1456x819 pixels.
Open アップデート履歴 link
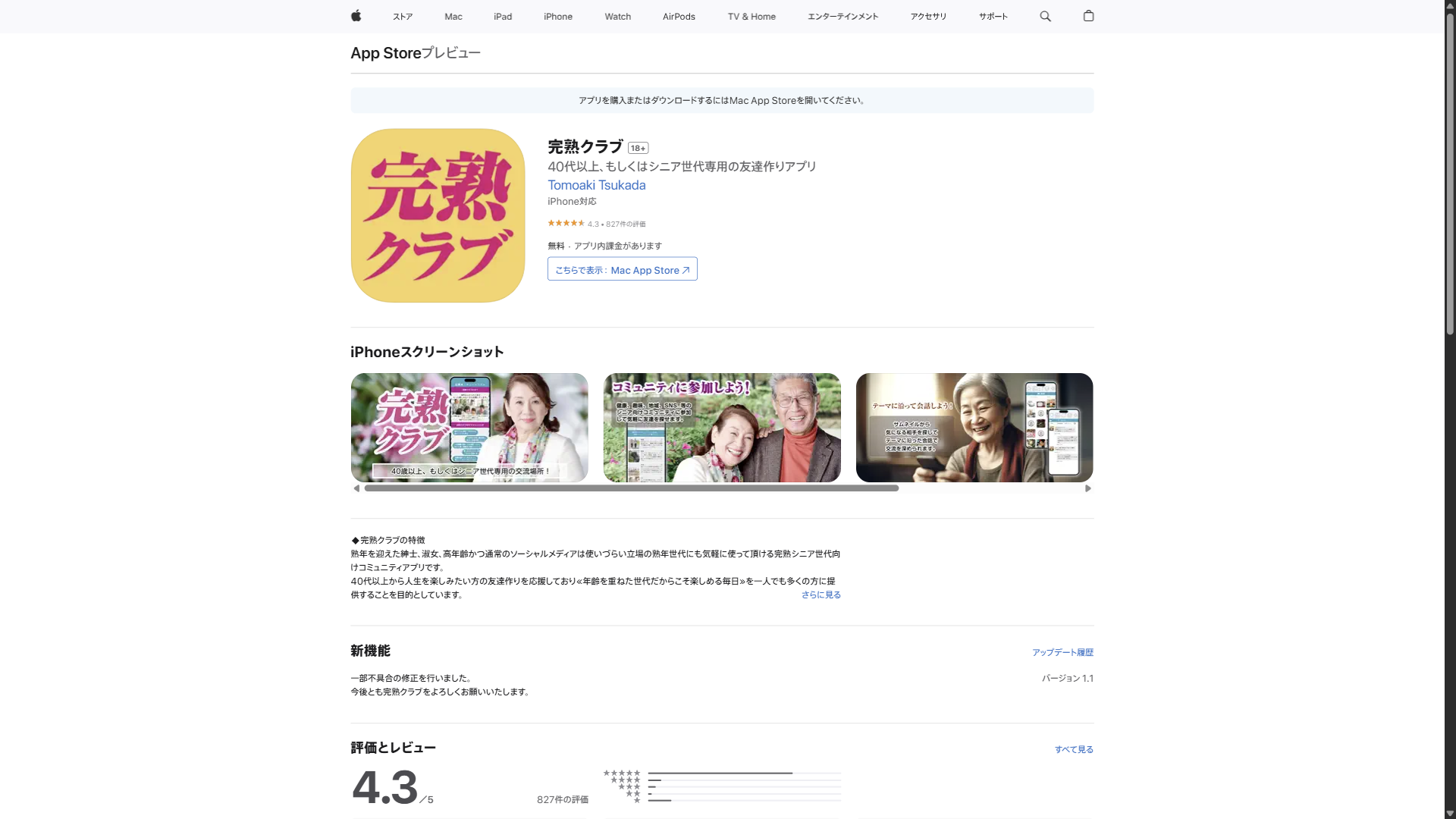pos(1062,652)
